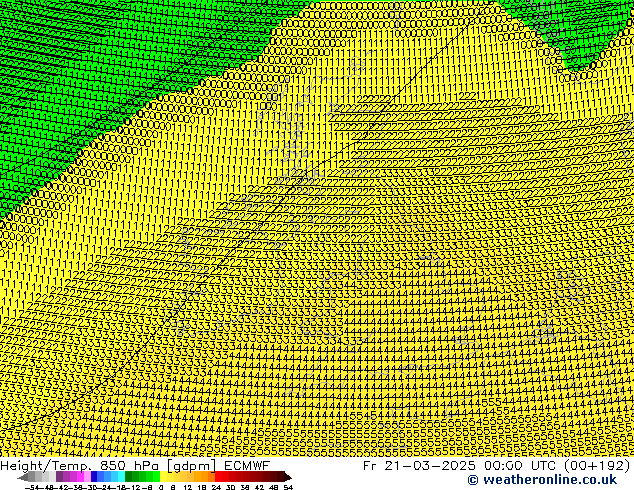The height and width of the screenshot is (490, 634).
Task: Select the 'Fr 21-03-2025 00:00 UTC' date text
Action: tap(461, 466)
